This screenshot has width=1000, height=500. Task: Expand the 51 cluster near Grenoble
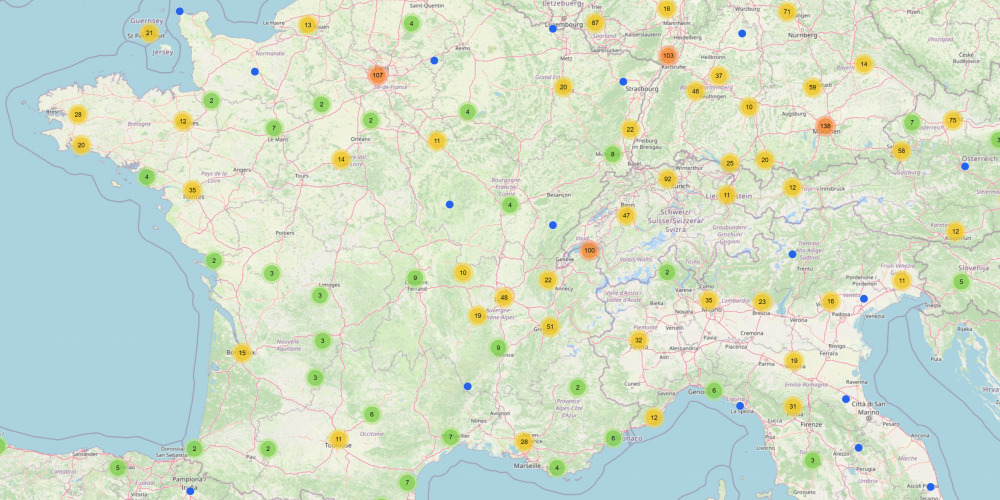(x=549, y=326)
